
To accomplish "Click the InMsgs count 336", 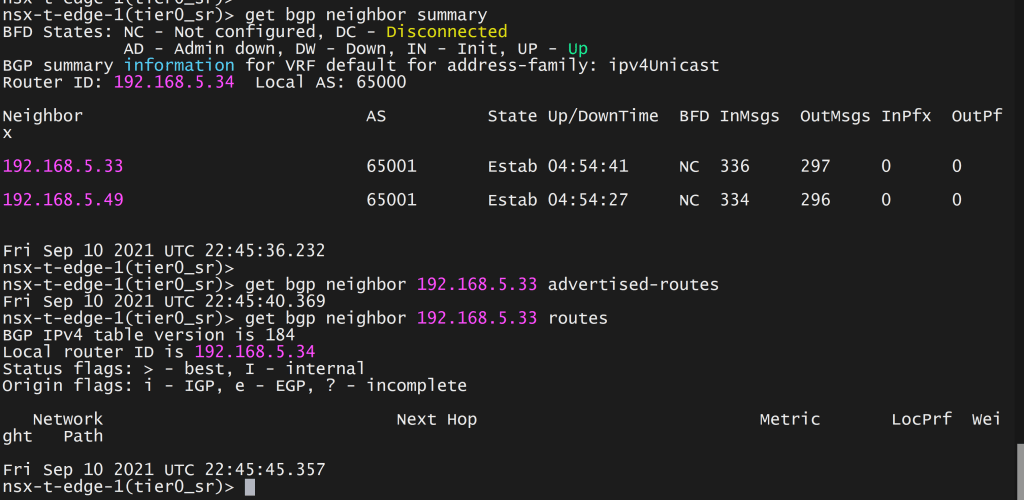I will [x=735, y=166].
